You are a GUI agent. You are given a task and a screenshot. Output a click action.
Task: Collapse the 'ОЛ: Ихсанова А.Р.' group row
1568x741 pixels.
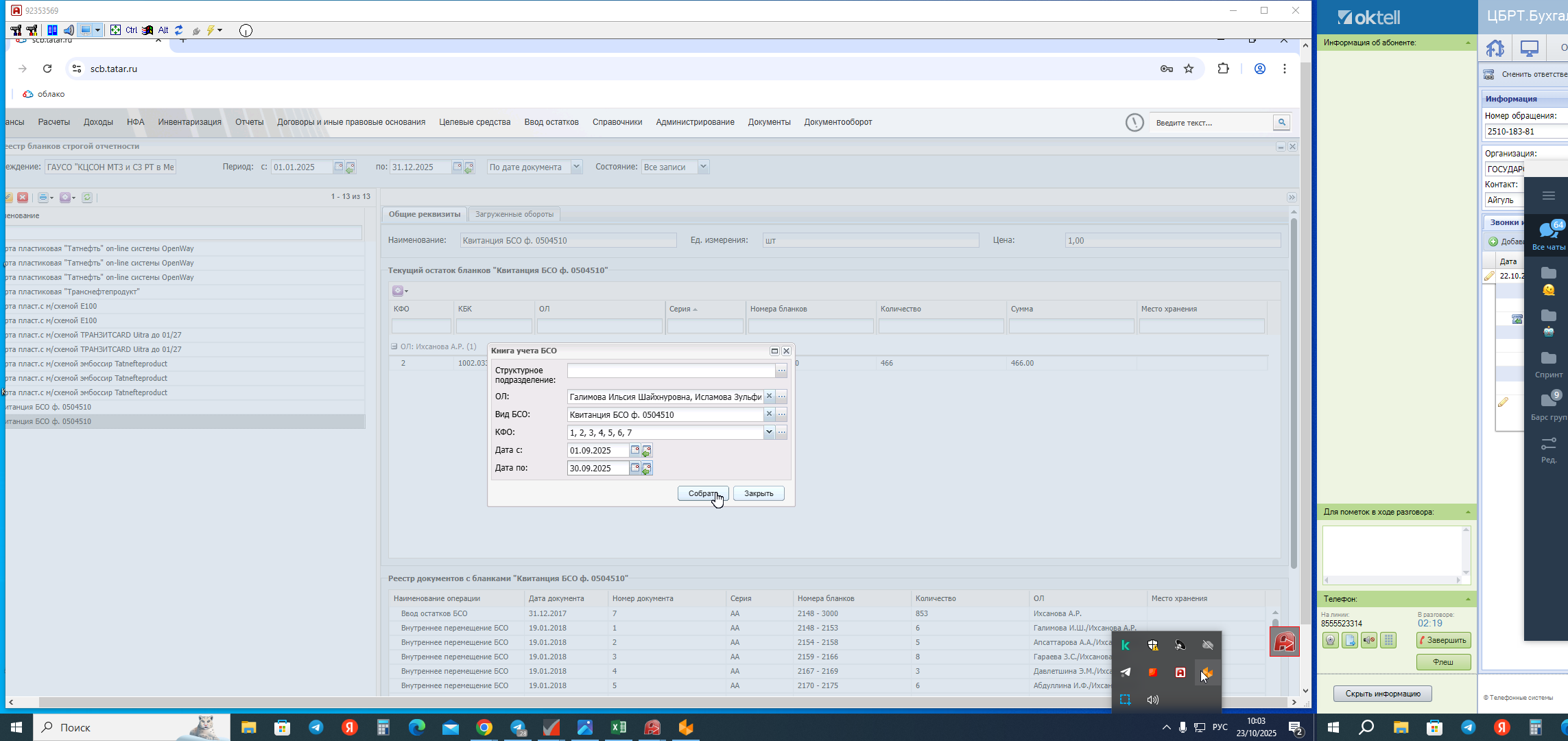[x=394, y=346]
